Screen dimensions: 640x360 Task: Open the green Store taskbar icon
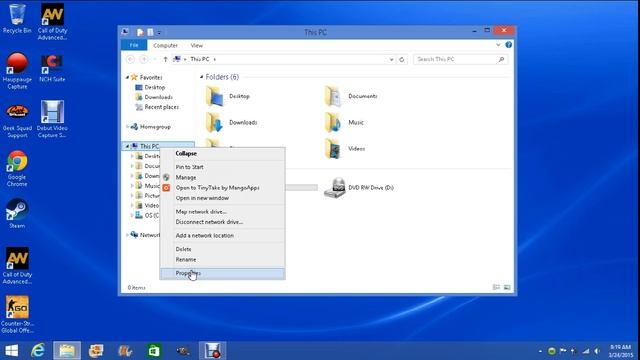(x=154, y=351)
